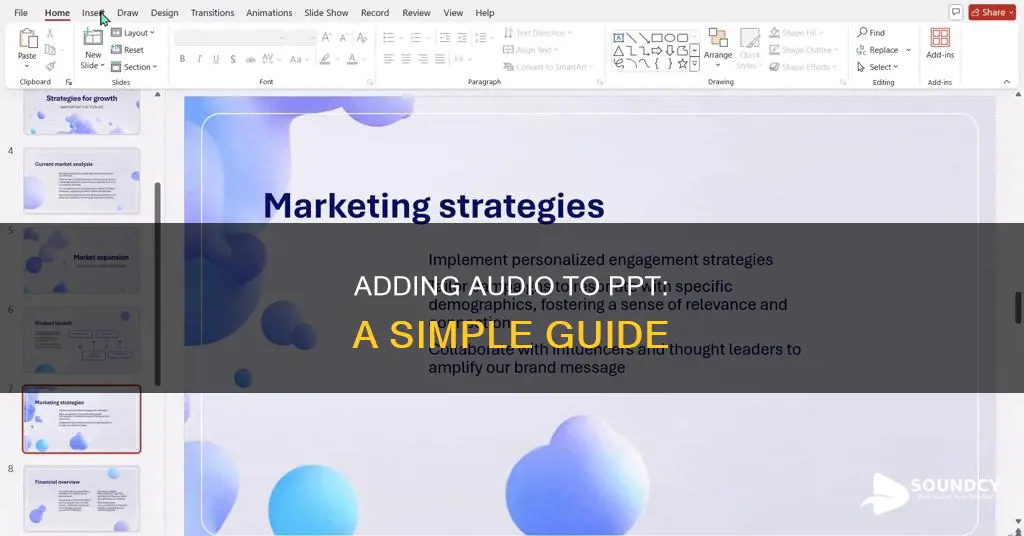Toggle Underline formatting
Screen dimensions: 1024x536
[x=216, y=59]
